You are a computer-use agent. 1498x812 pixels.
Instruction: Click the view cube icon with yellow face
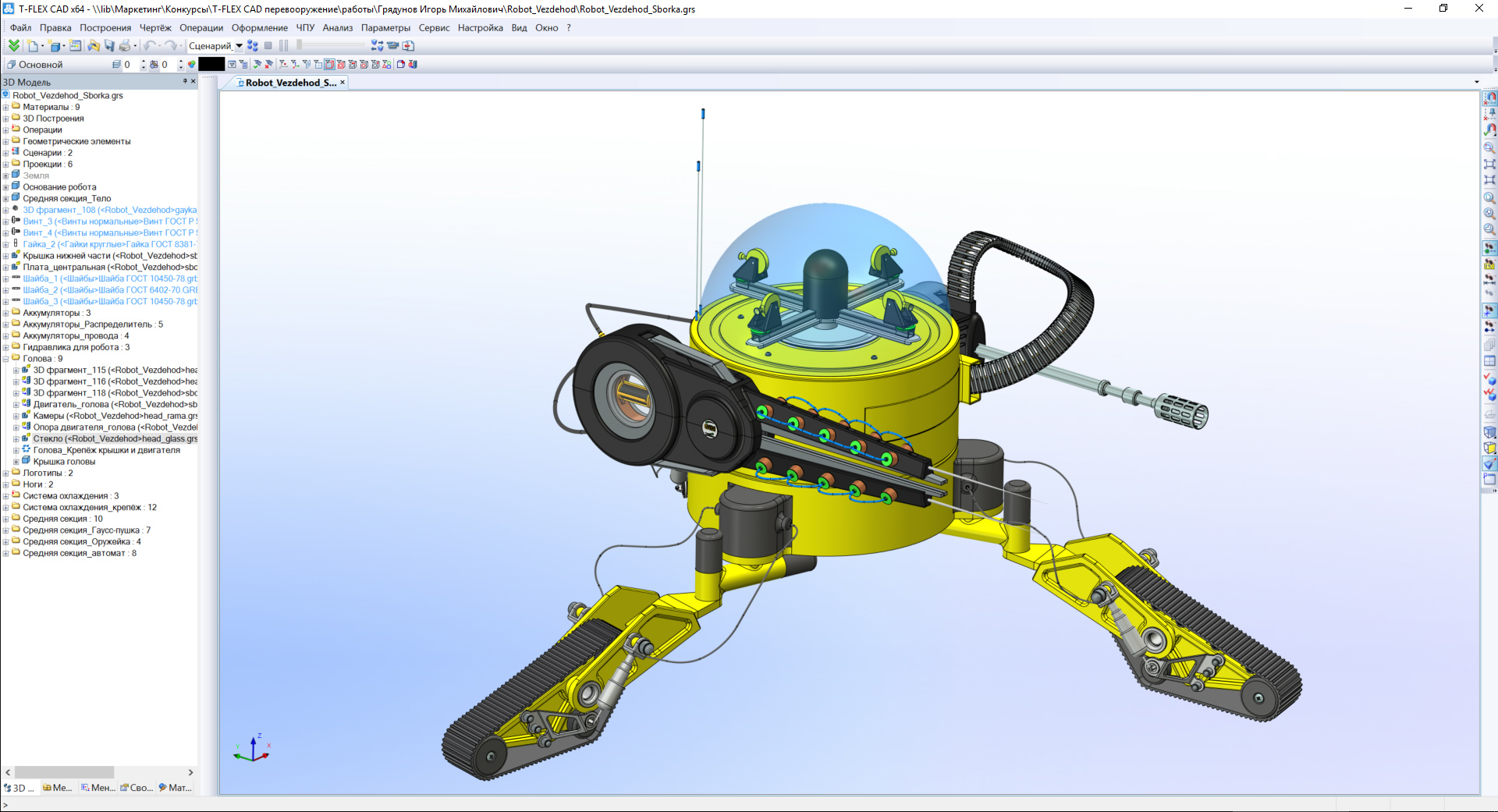[x=1489, y=448]
